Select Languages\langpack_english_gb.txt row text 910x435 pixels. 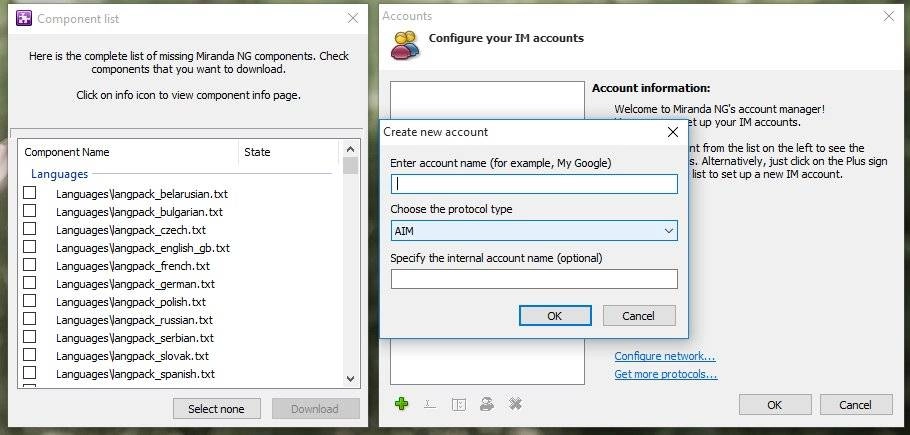[x=143, y=248]
